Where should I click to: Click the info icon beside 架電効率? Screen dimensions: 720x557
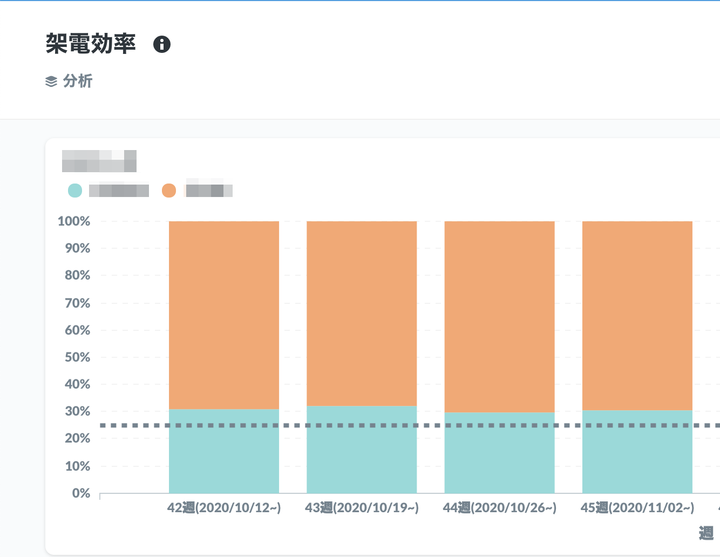tap(162, 44)
